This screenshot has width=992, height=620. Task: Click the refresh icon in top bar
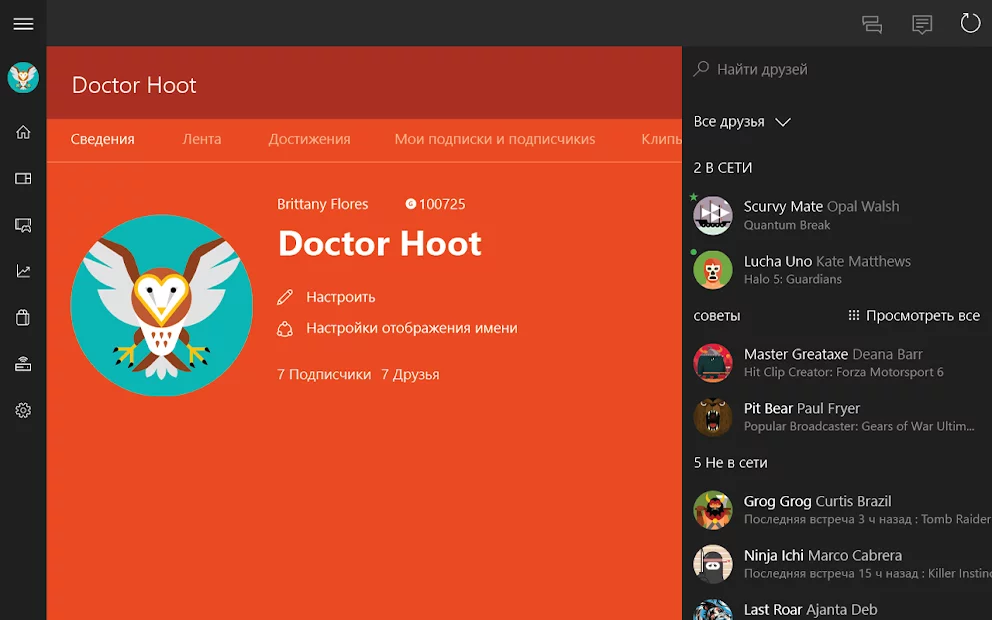click(970, 23)
